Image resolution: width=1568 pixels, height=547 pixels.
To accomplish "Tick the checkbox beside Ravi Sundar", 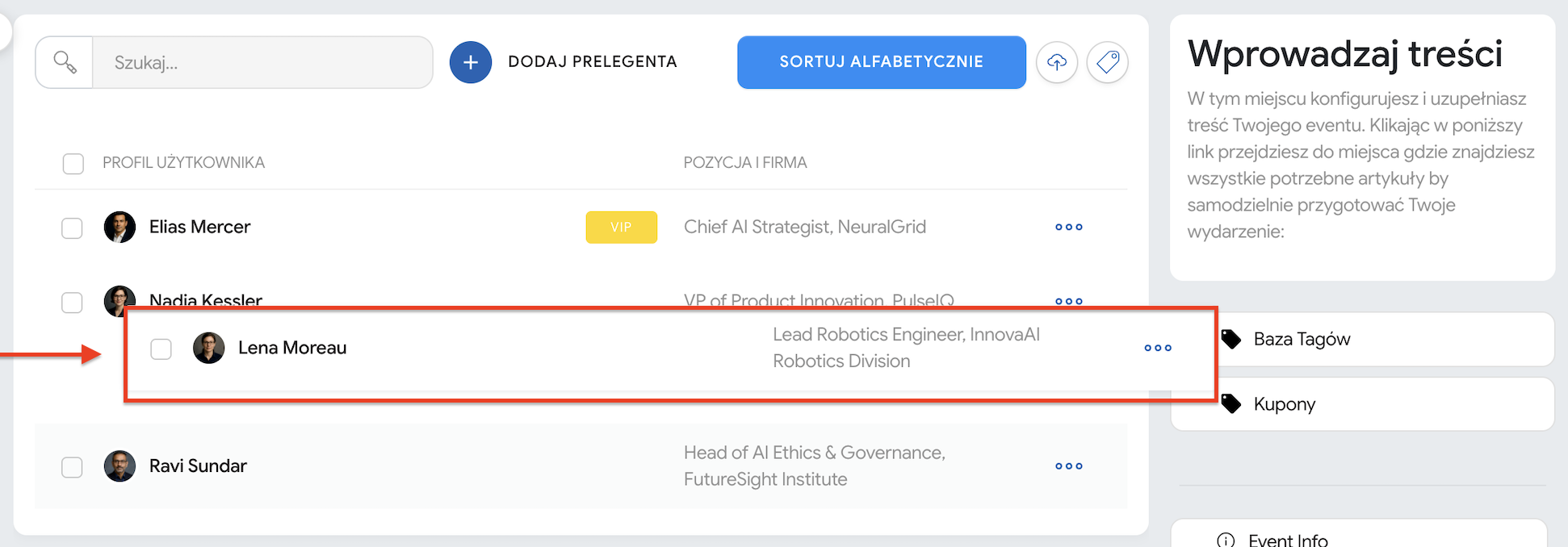I will 73,467.
